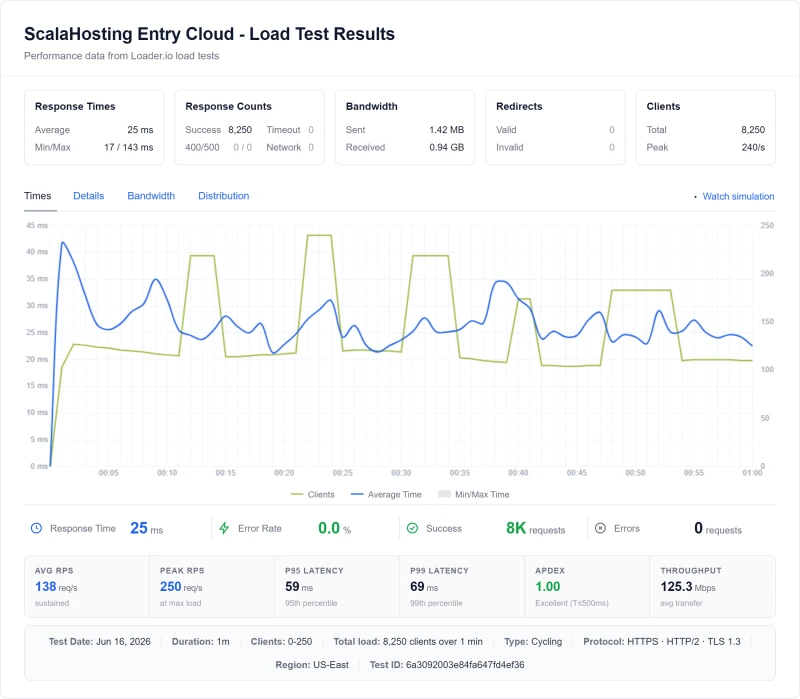Click the Response Time 25 ms summary value
This screenshot has width=800, height=699.
(x=146, y=528)
